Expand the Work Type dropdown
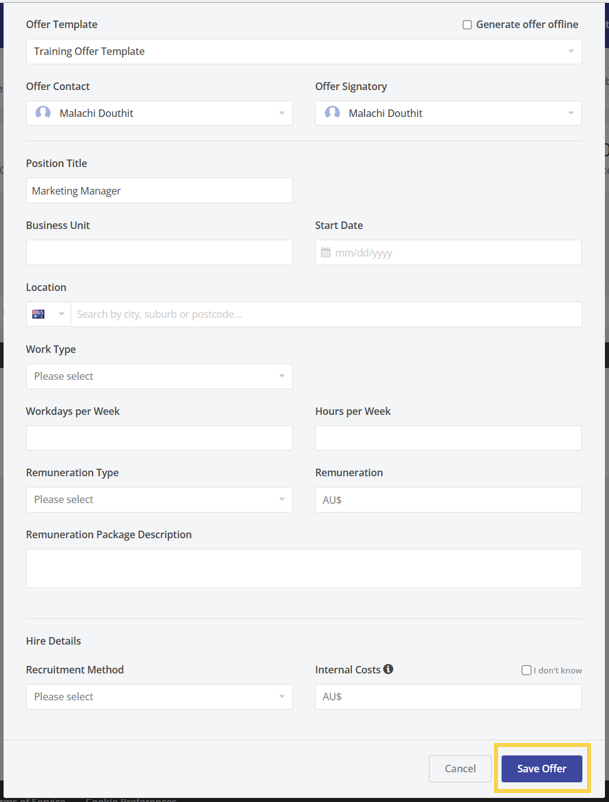Viewport: 609px width, 802px height. point(159,376)
